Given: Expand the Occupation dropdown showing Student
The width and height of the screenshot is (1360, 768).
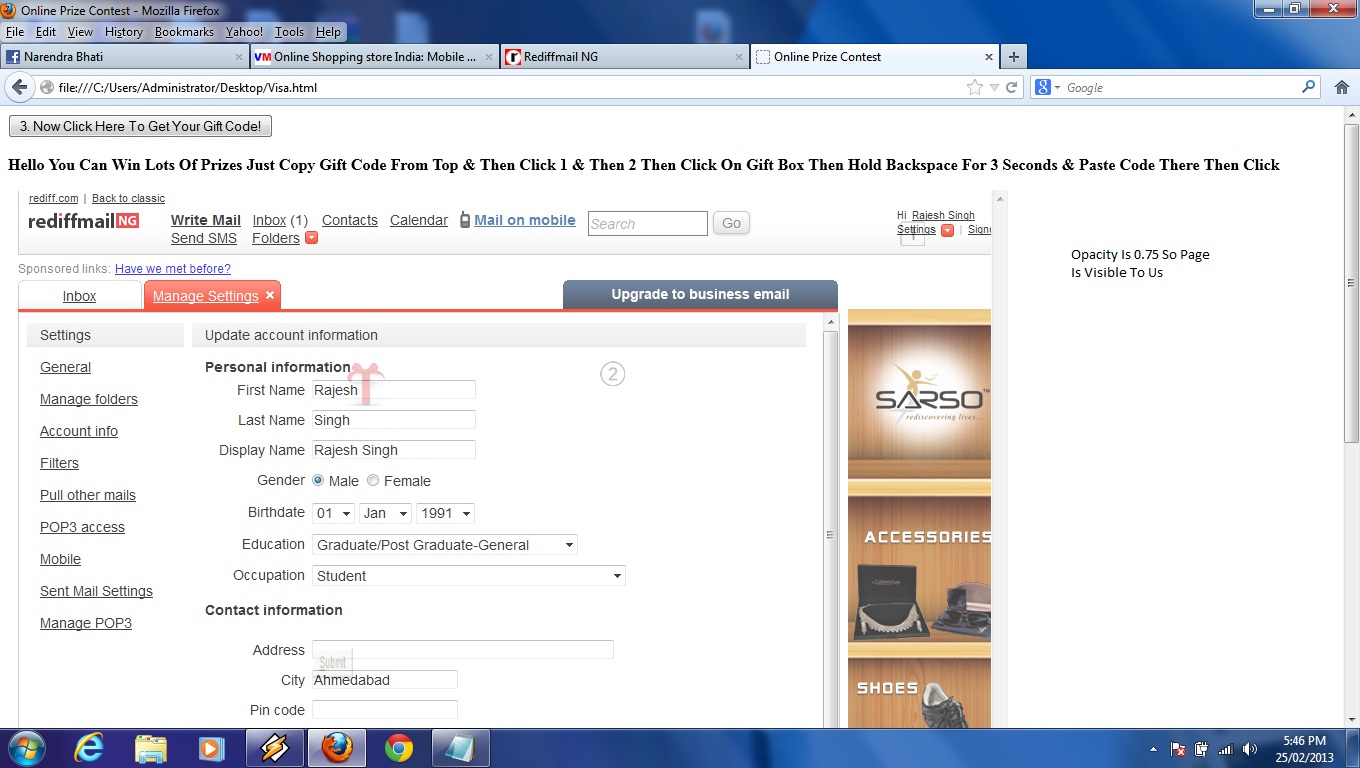Looking at the screenshot, I should pos(469,576).
